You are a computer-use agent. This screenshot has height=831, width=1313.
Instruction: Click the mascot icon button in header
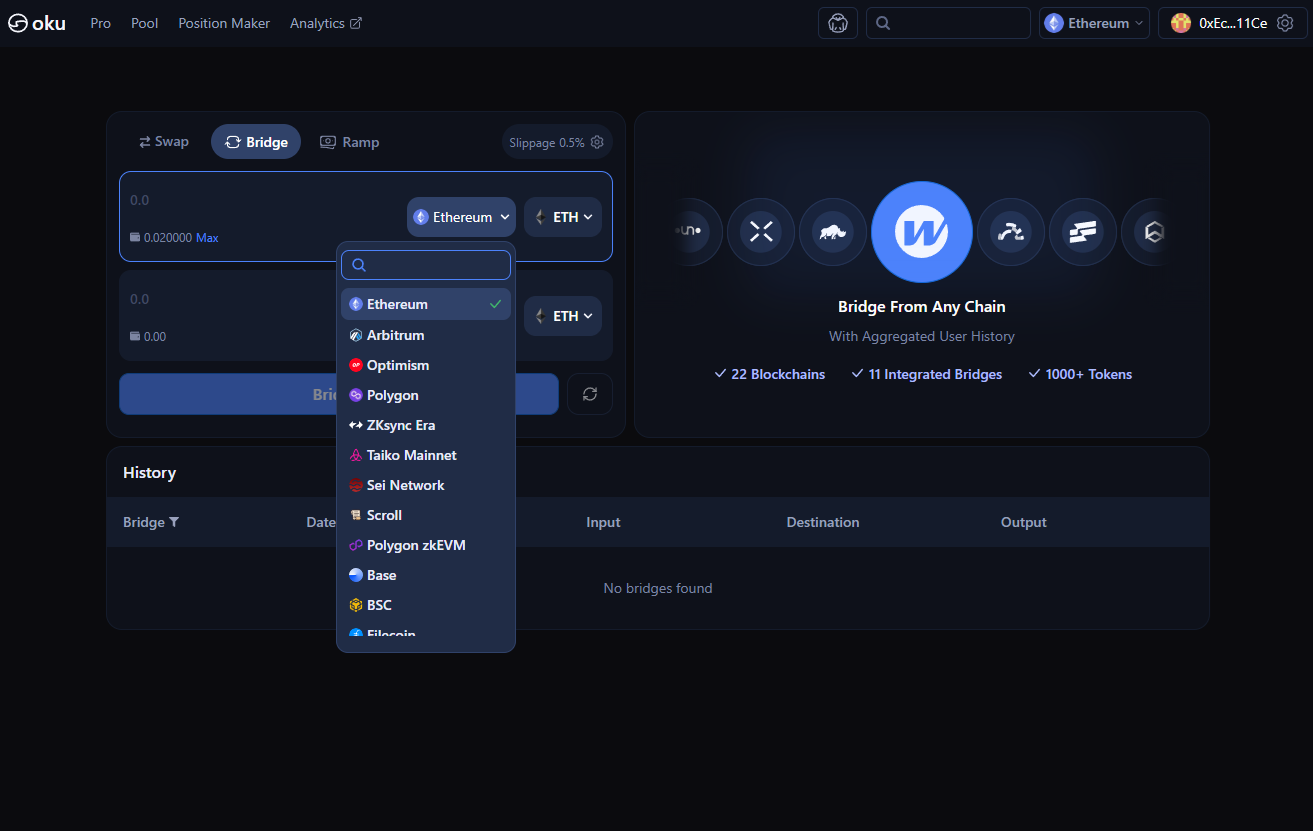(x=838, y=23)
